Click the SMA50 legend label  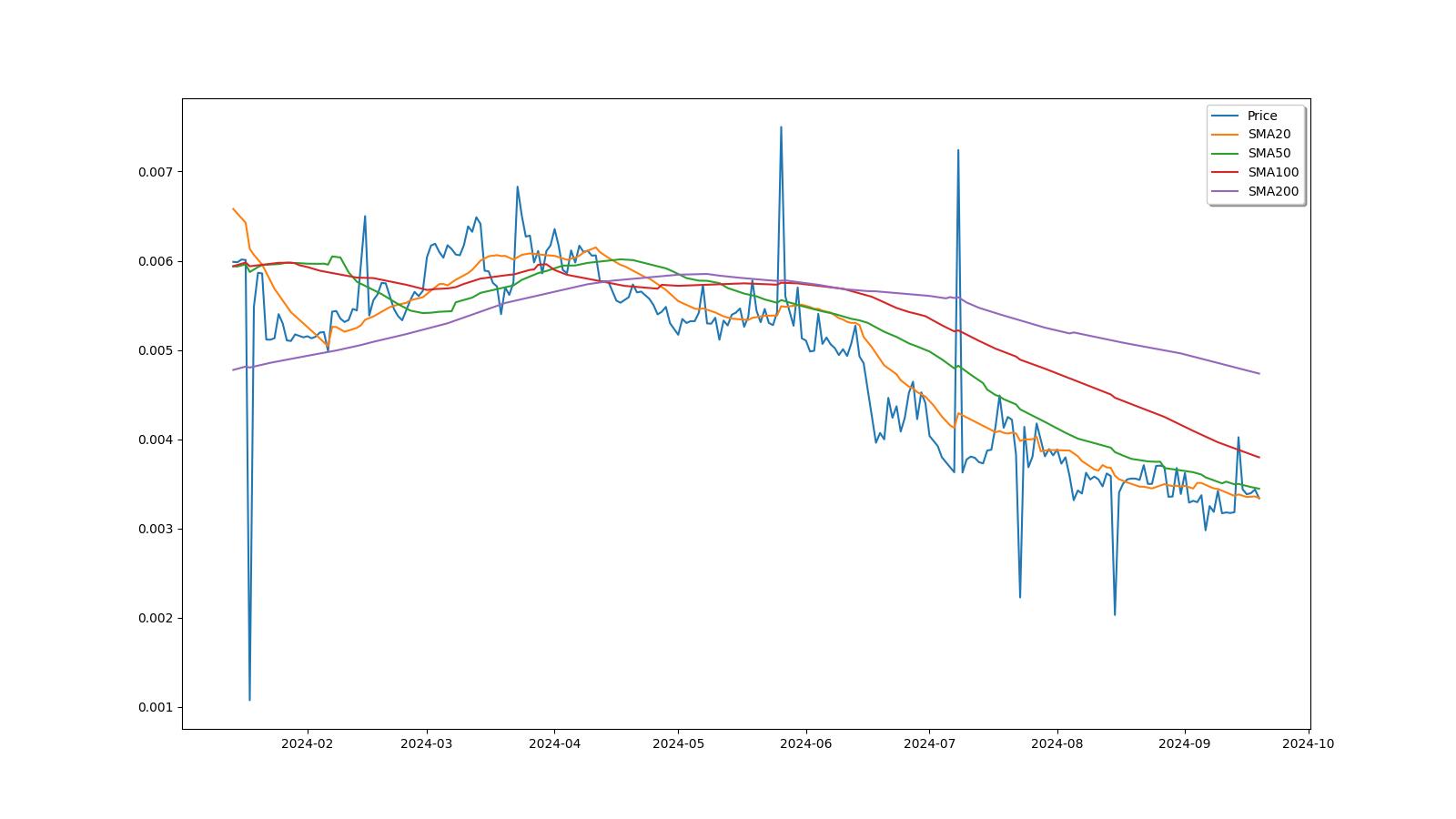click(1269, 154)
